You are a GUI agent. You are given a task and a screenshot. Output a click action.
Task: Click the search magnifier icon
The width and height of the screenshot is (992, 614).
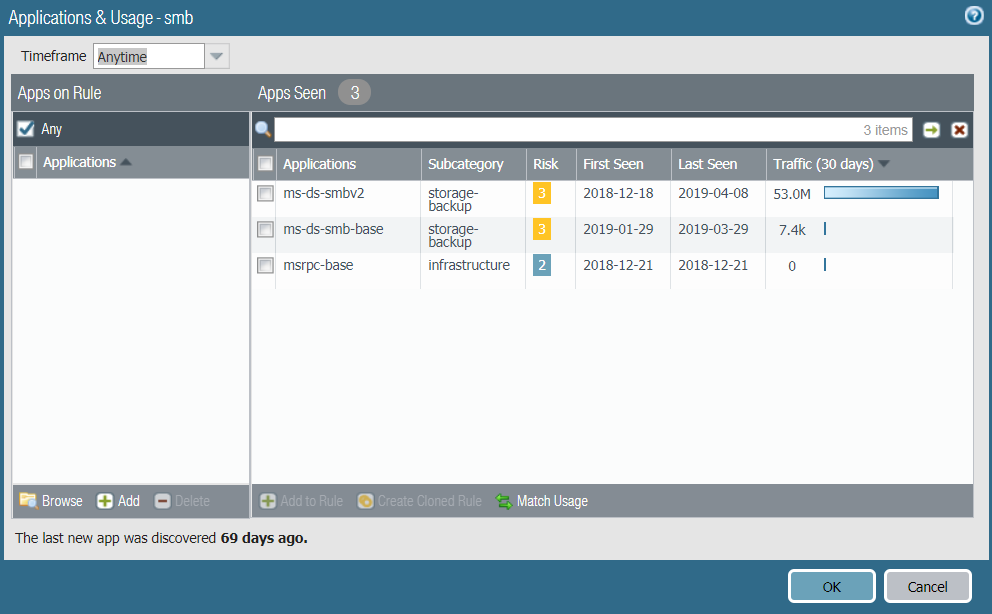click(263, 129)
